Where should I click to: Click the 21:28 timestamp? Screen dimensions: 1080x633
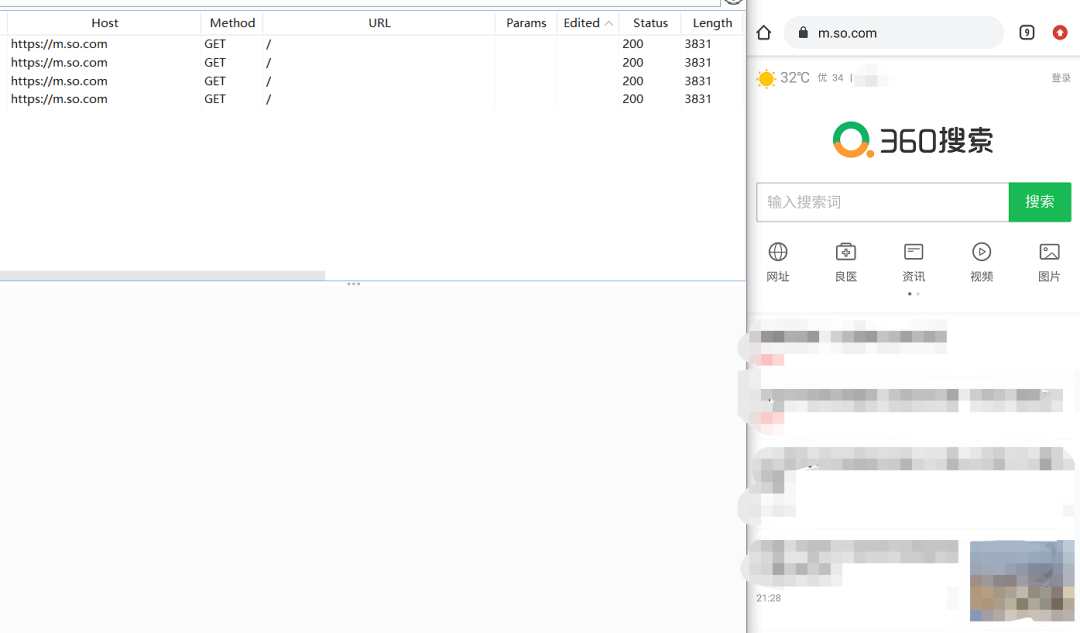769,598
